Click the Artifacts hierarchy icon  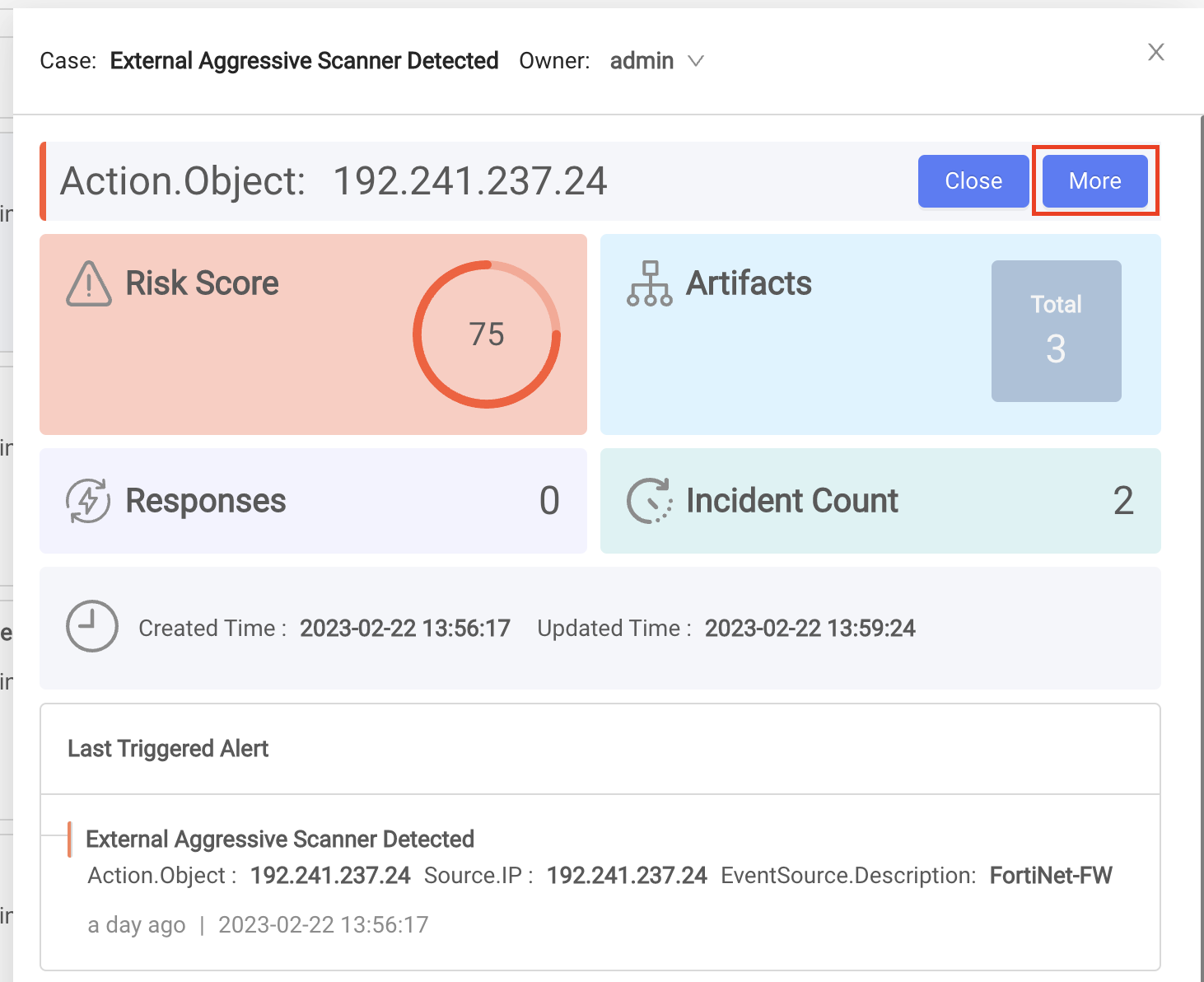(x=650, y=283)
